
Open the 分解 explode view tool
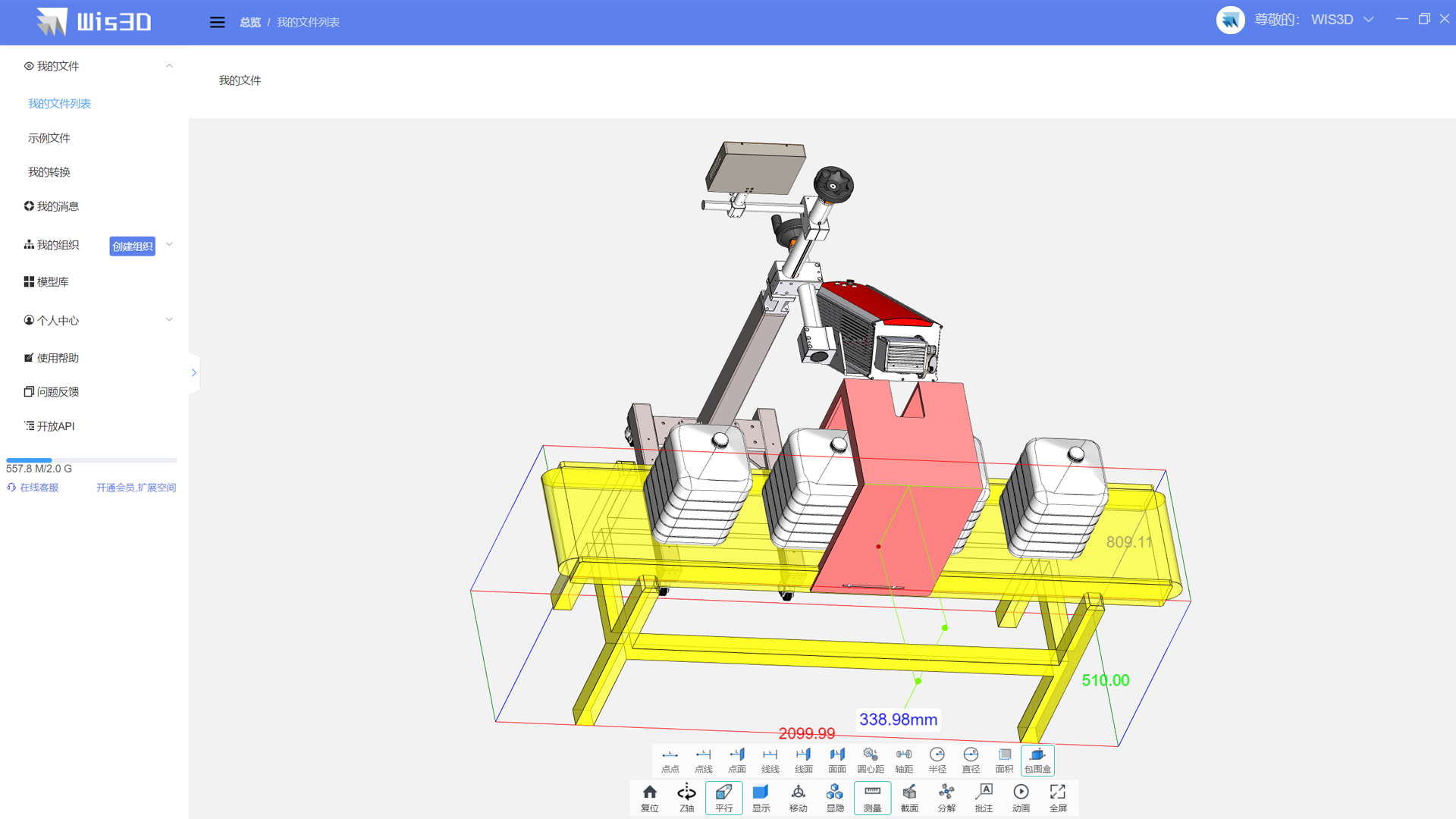click(946, 798)
